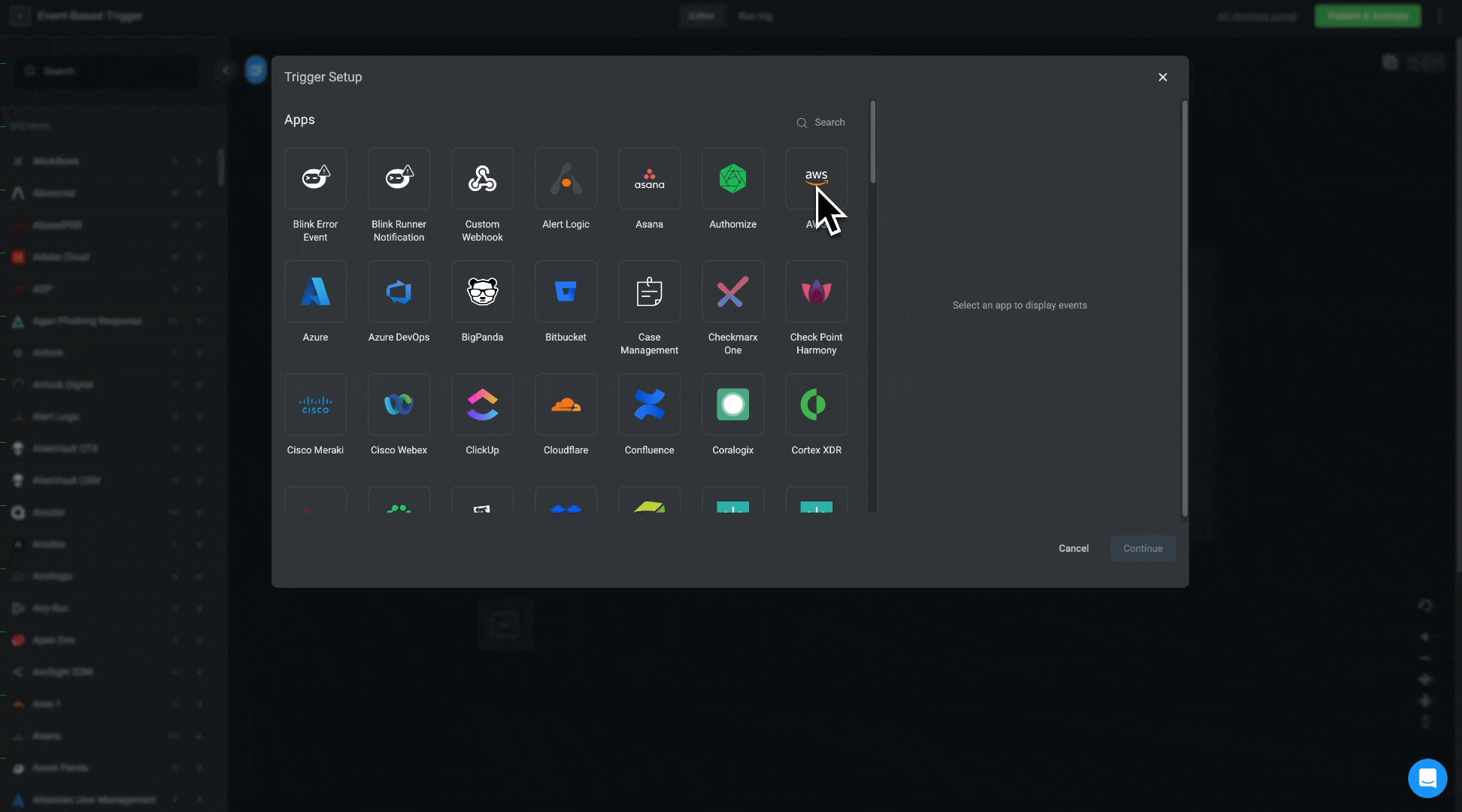Close the Trigger Setup dialog
This screenshot has height=812, width=1462.
tap(1163, 77)
